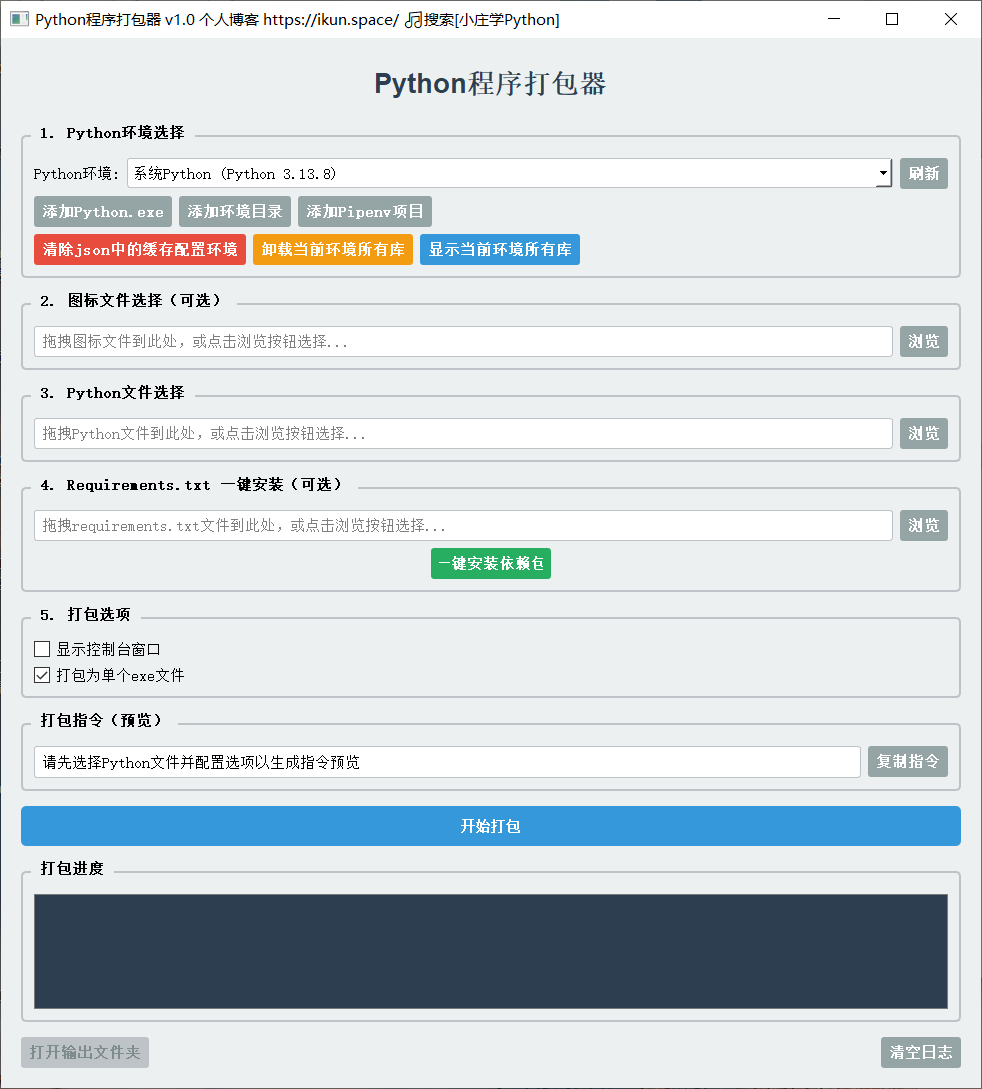Click 添加环境目录 button
This screenshot has width=982, height=1089.
[234, 211]
